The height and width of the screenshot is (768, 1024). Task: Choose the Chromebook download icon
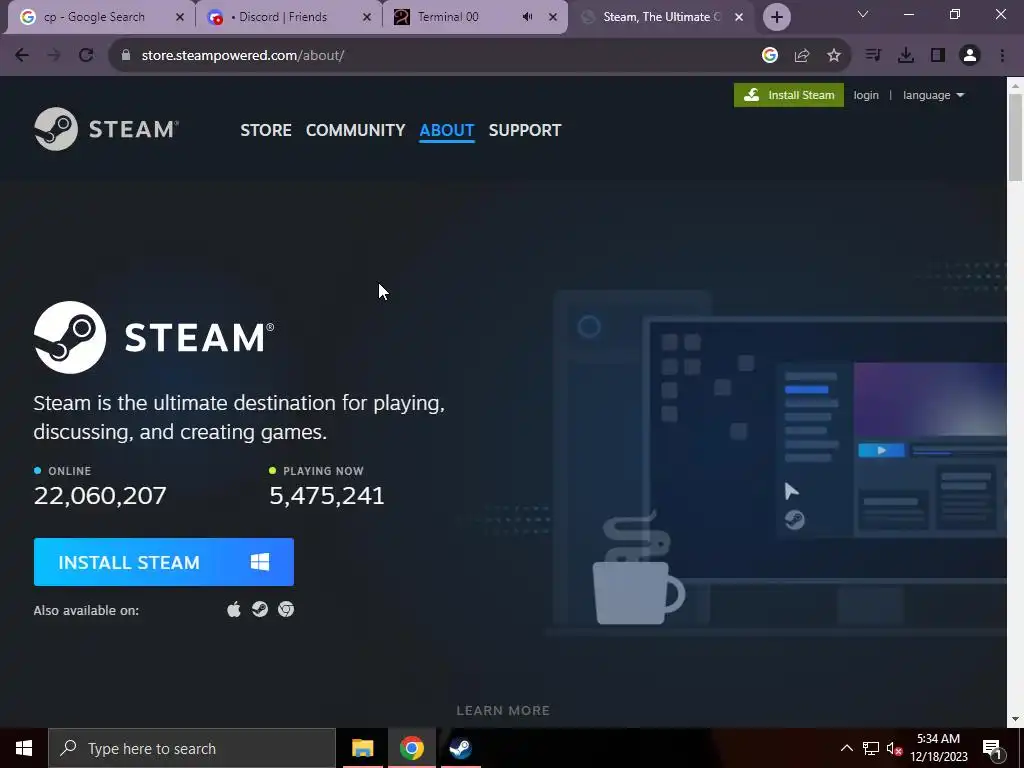point(286,609)
